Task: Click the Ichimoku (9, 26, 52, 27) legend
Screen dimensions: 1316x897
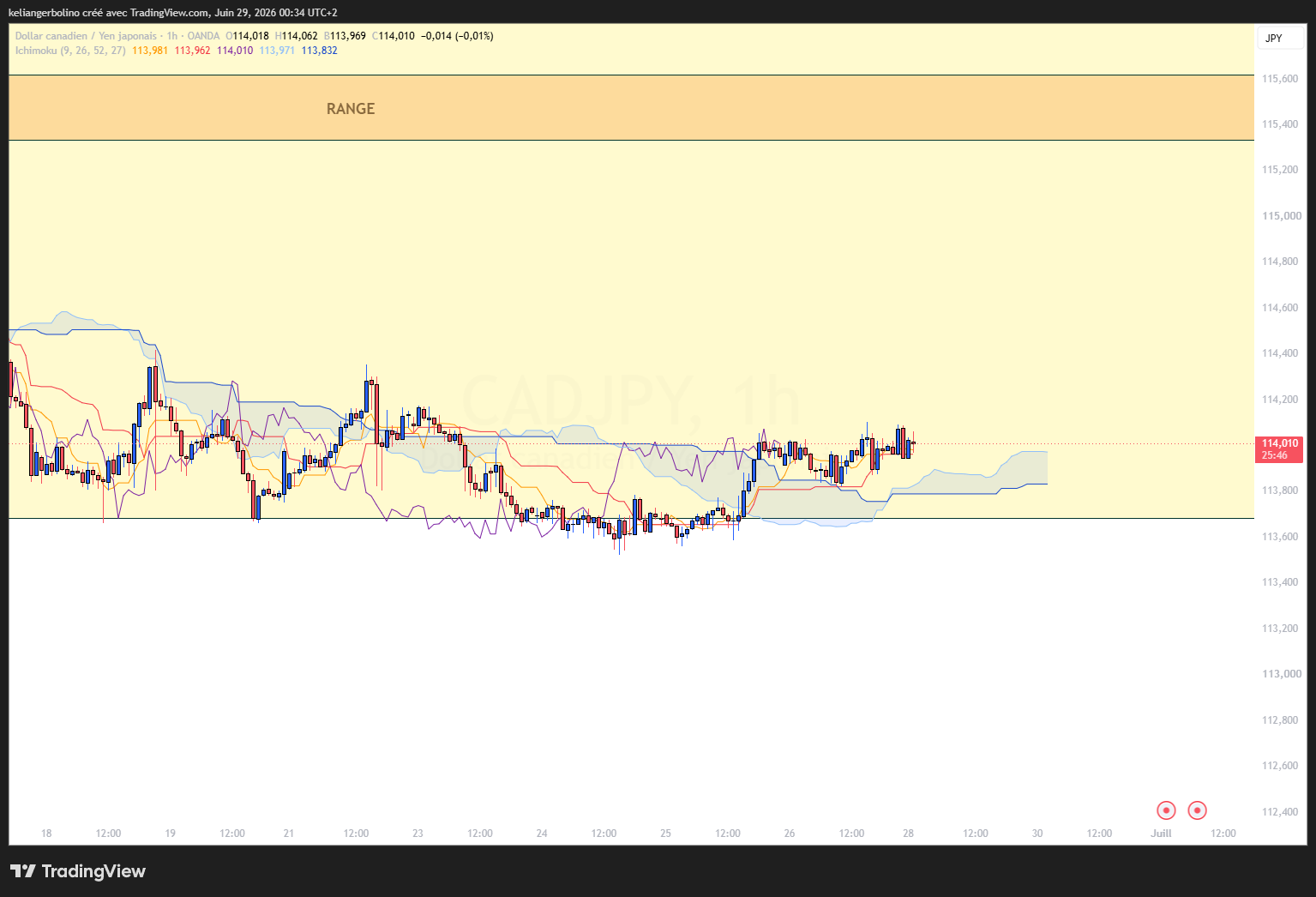Action: pyautogui.click(x=70, y=51)
